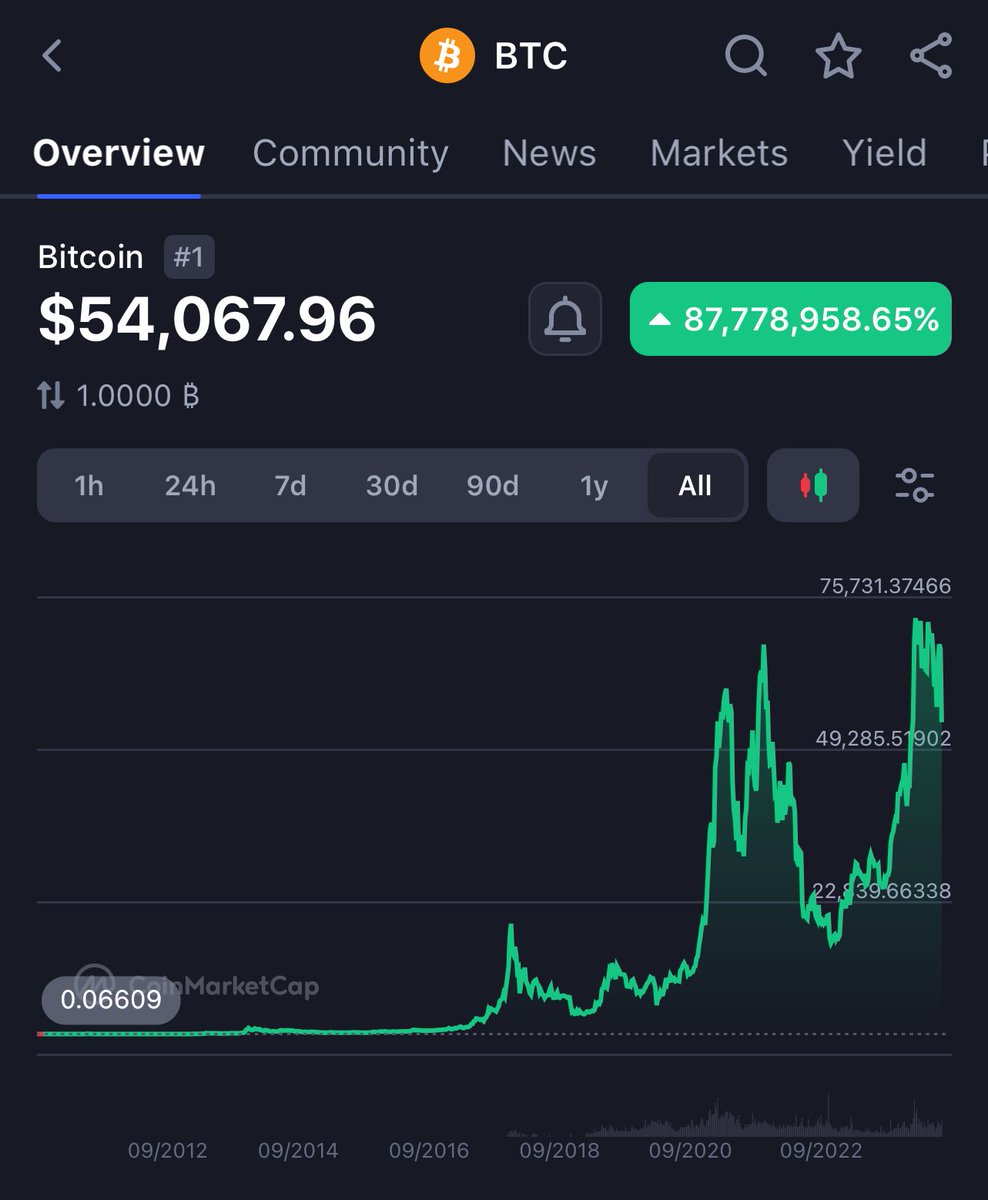The image size is (988, 1200).
Task: Open the Markets tab
Action: point(719,153)
